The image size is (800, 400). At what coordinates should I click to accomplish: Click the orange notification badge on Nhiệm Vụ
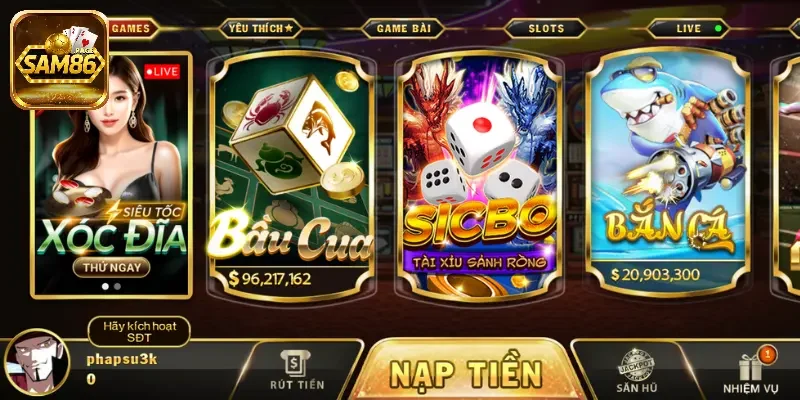767,354
